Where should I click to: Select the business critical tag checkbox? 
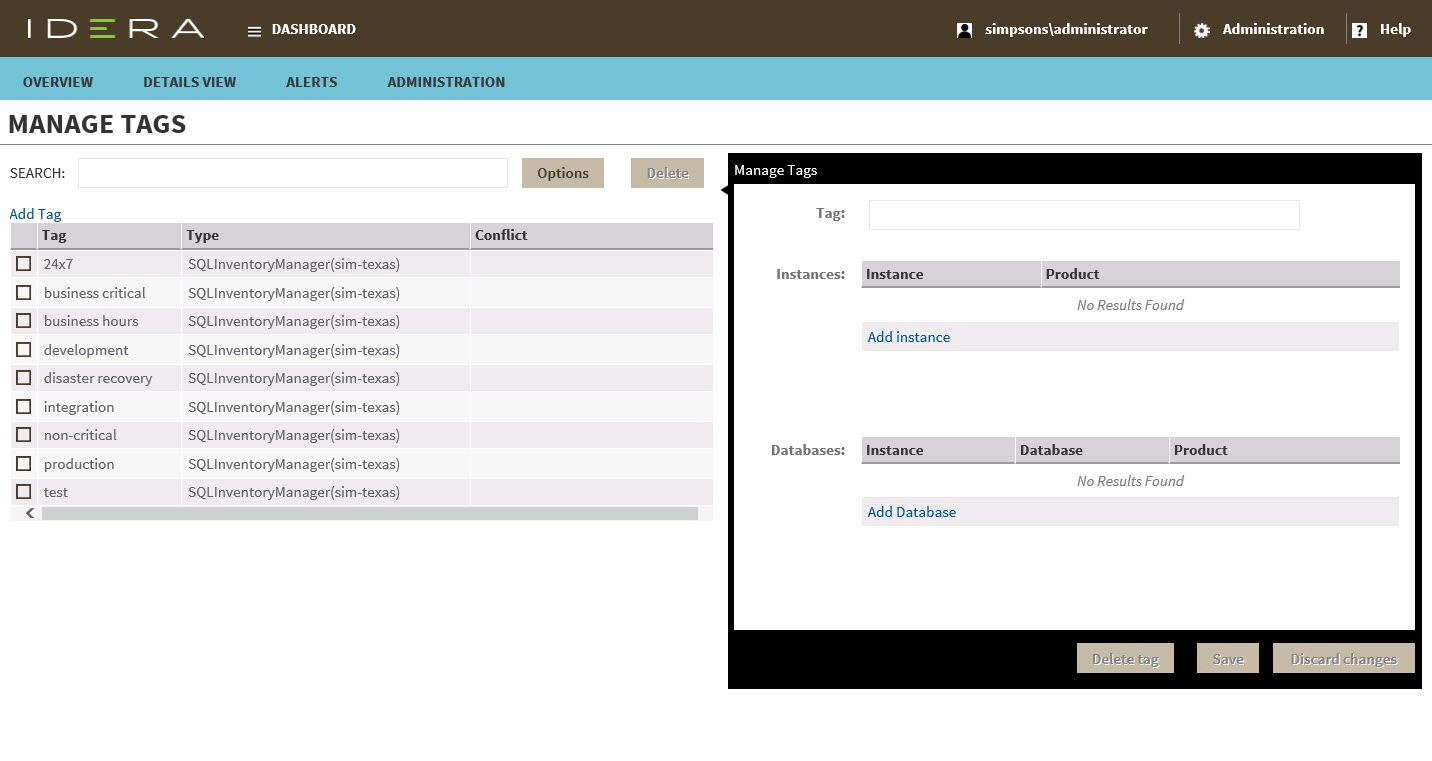(23, 292)
